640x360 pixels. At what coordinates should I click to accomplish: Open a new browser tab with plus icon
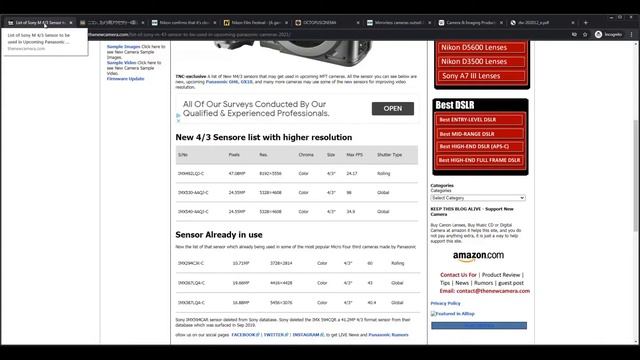(x=586, y=23)
